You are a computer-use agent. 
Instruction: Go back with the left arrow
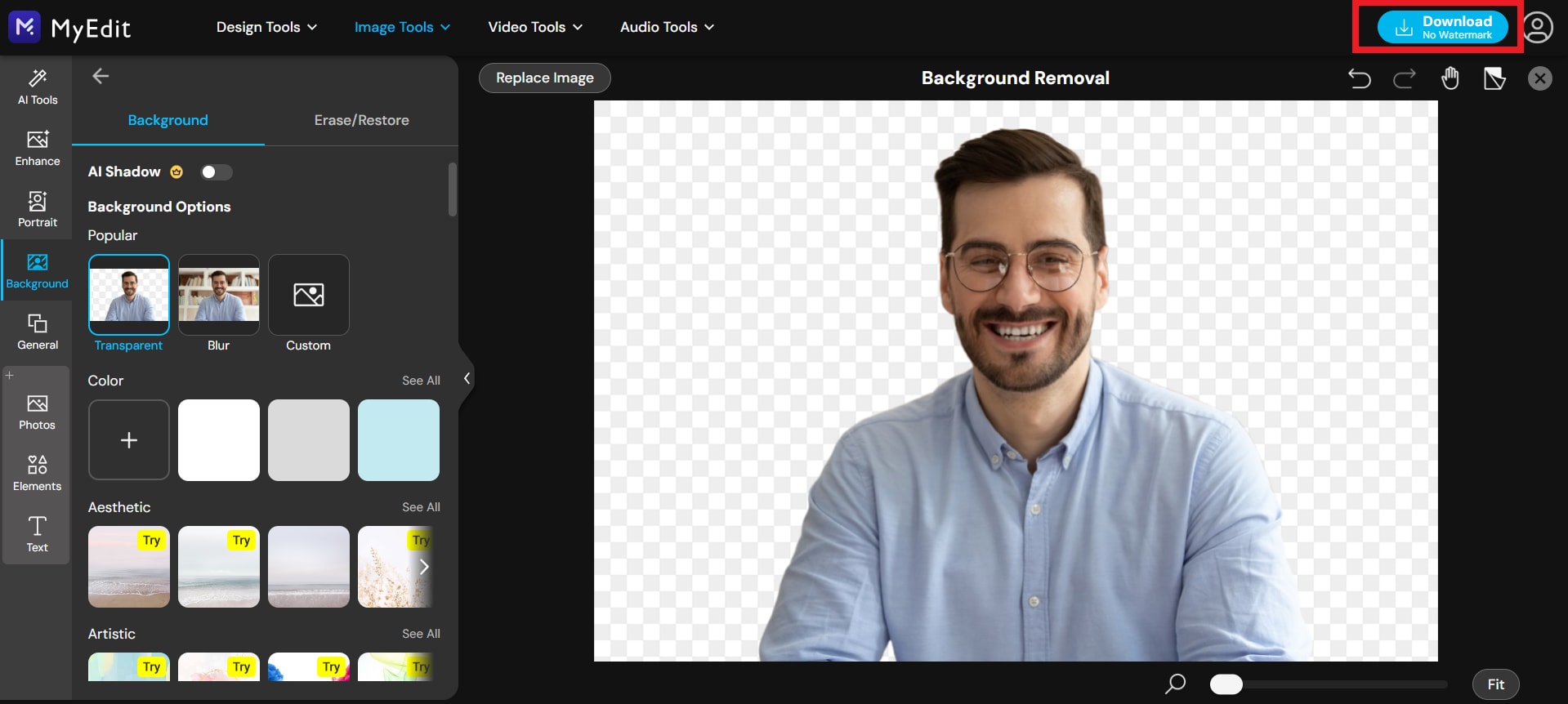101,76
